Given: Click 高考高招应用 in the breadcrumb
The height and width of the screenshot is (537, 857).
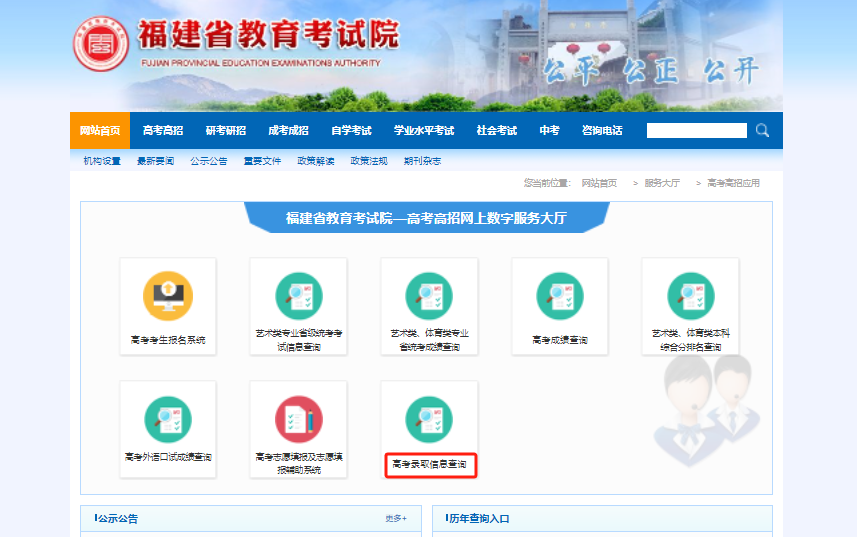Looking at the screenshot, I should (x=733, y=183).
